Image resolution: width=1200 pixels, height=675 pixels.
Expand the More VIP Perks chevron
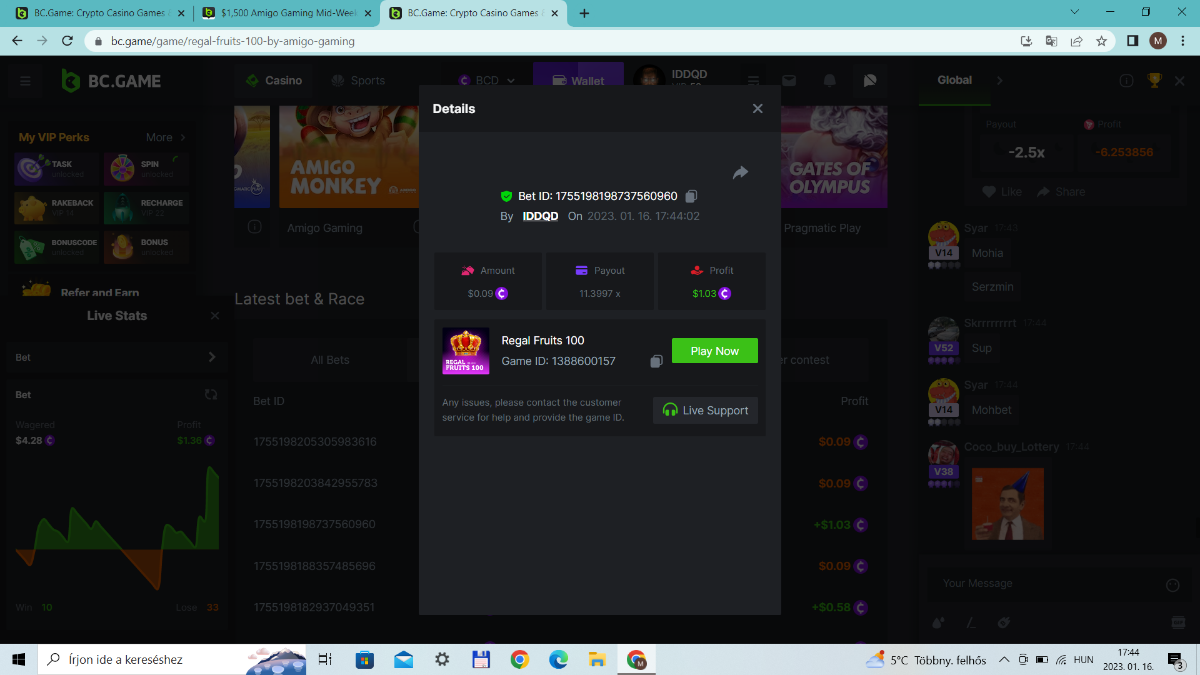183,138
